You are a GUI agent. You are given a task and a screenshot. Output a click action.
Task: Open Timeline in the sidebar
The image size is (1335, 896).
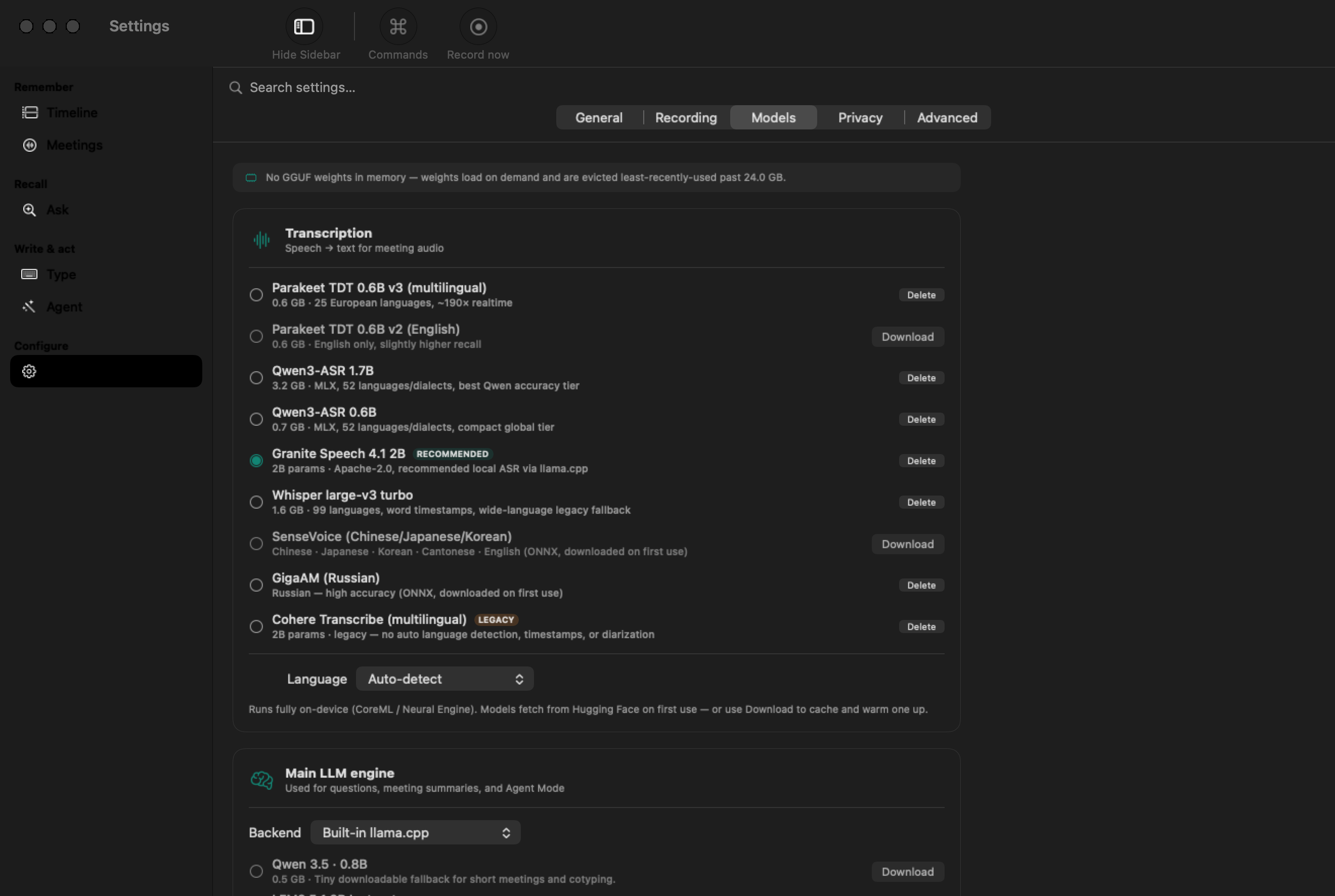(106, 113)
